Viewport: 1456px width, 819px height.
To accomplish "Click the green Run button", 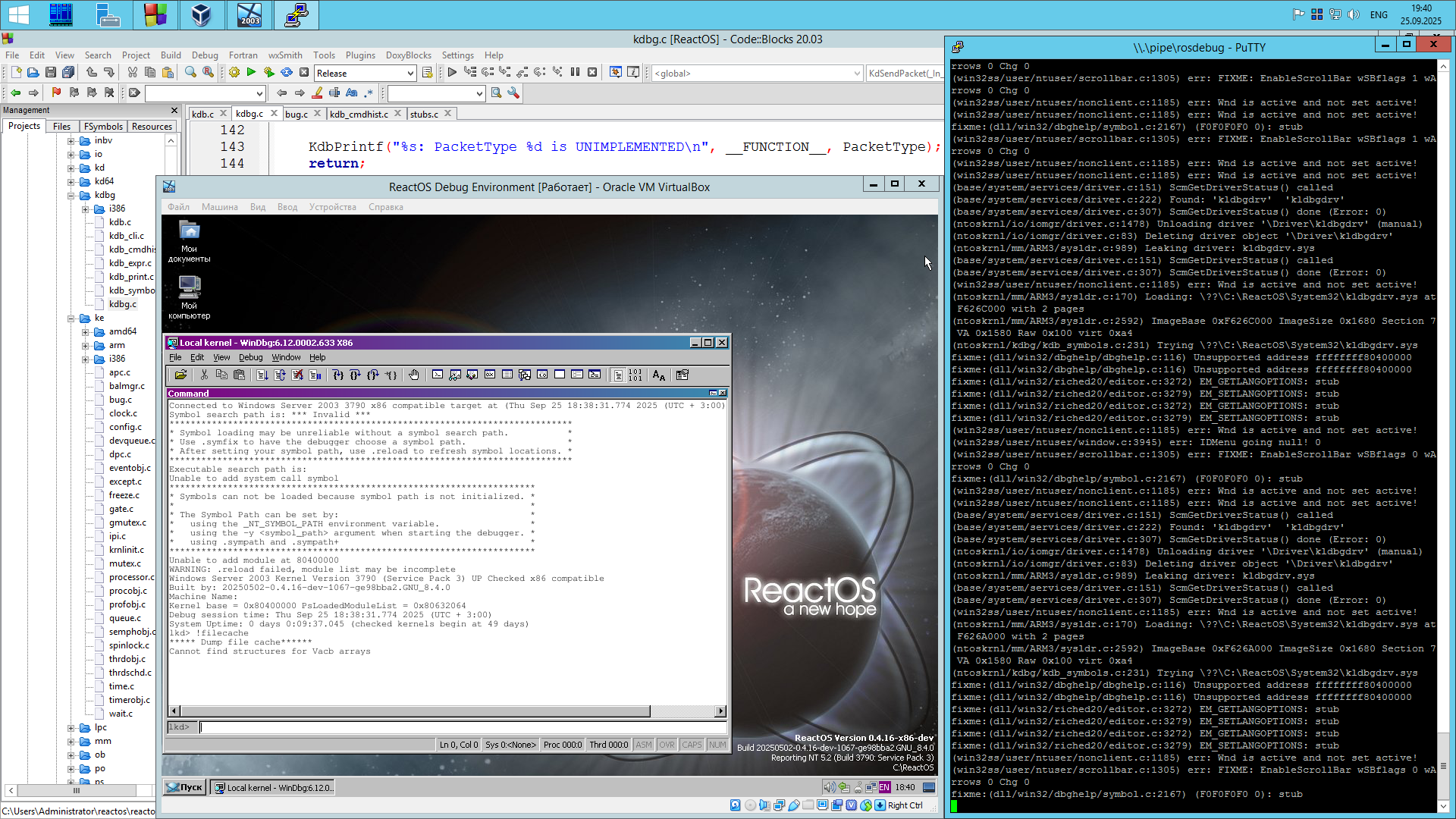I will coord(251,73).
